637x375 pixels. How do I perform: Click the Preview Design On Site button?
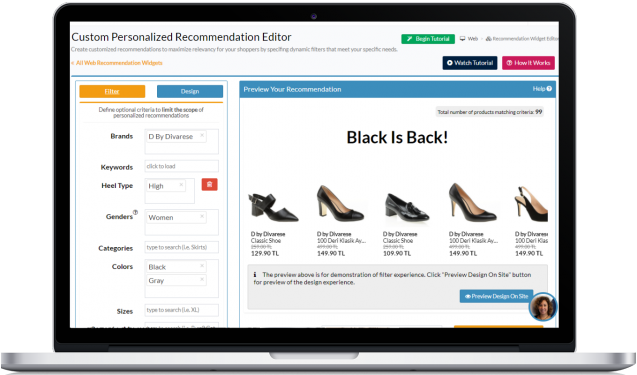click(x=496, y=296)
